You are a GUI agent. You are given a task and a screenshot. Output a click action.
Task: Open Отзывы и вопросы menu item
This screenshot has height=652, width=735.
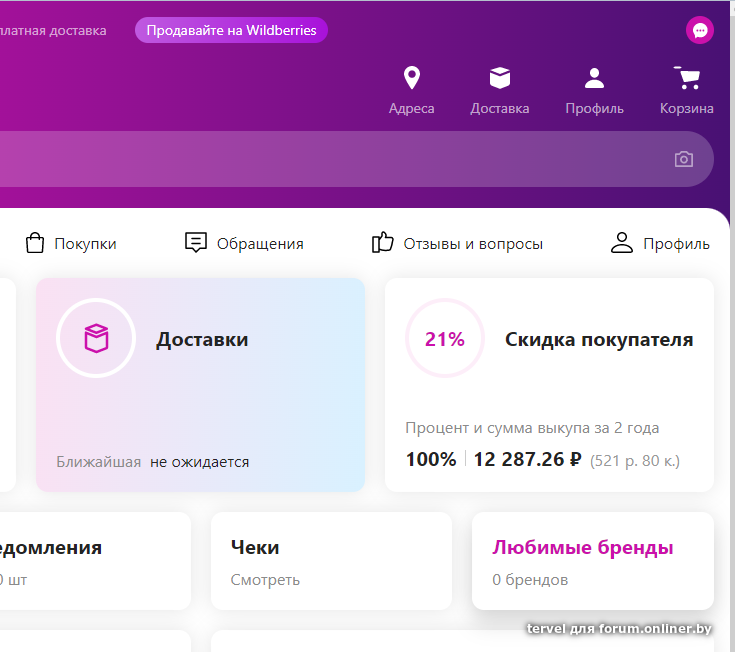473,244
